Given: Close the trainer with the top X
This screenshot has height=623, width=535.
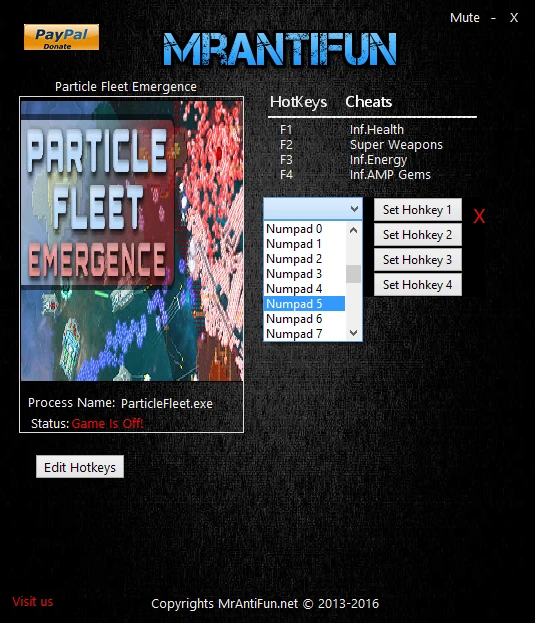Looking at the screenshot, I should [514, 18].
